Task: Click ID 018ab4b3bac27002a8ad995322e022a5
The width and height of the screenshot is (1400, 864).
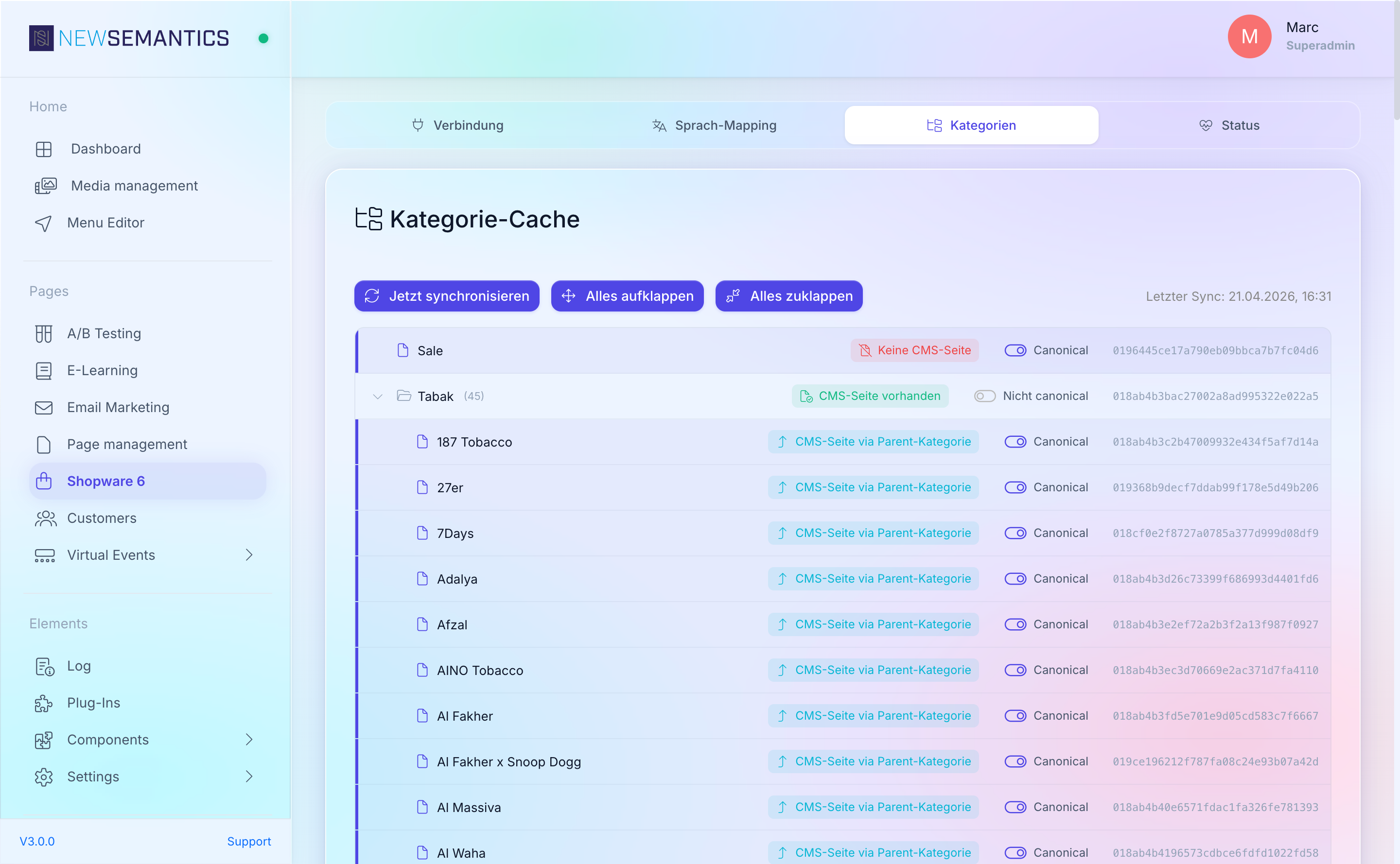Action: click(x=1215, y=396)
